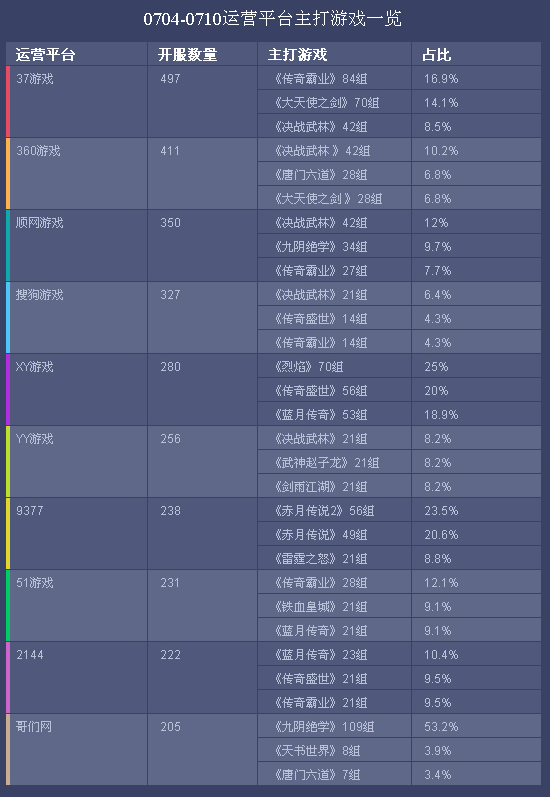The image size is (550, 797).
Task: Click the 0704-0710运营平台主打游戏一览 title
Action: (272, 19)
